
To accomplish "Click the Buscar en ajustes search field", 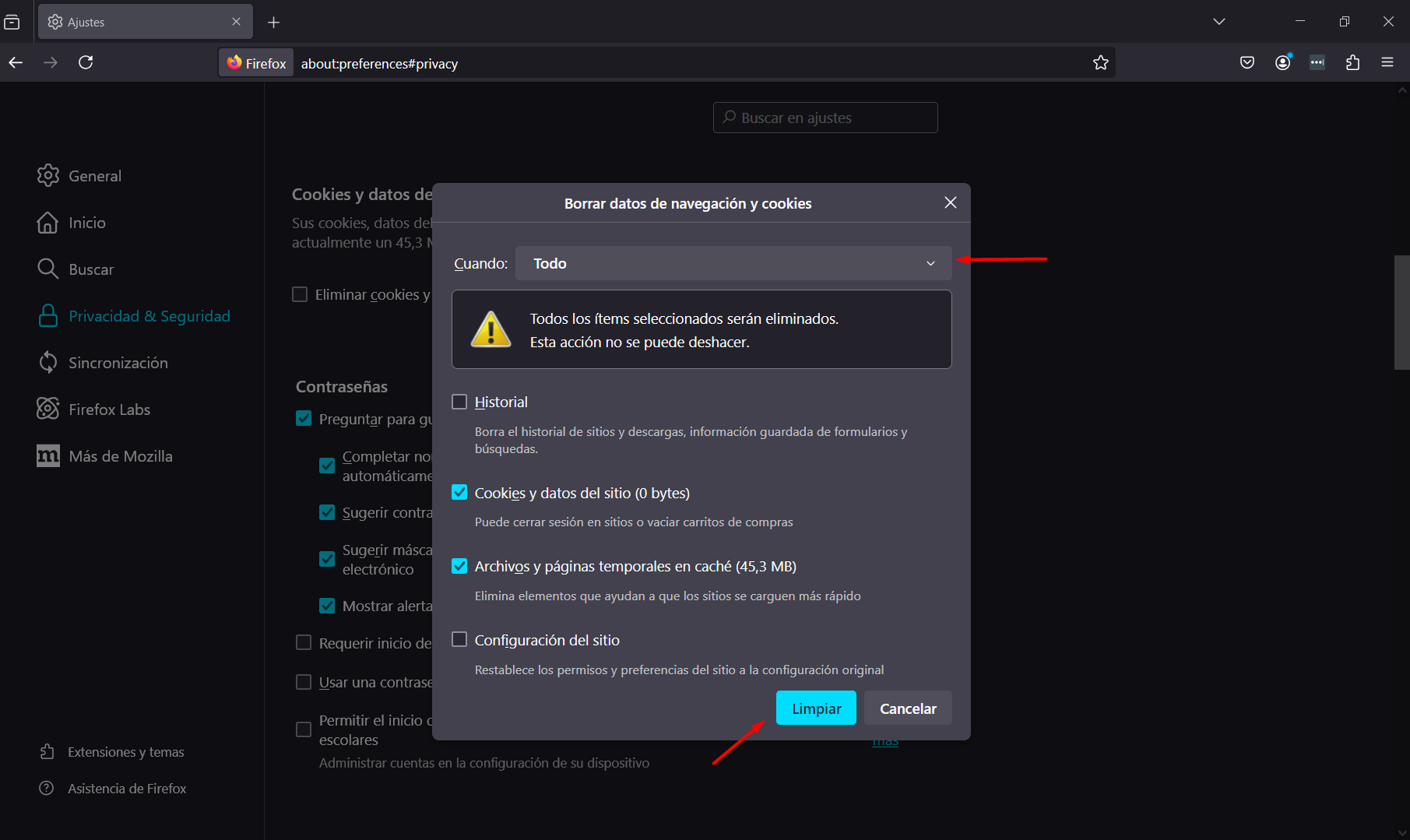I will [825, 118].
